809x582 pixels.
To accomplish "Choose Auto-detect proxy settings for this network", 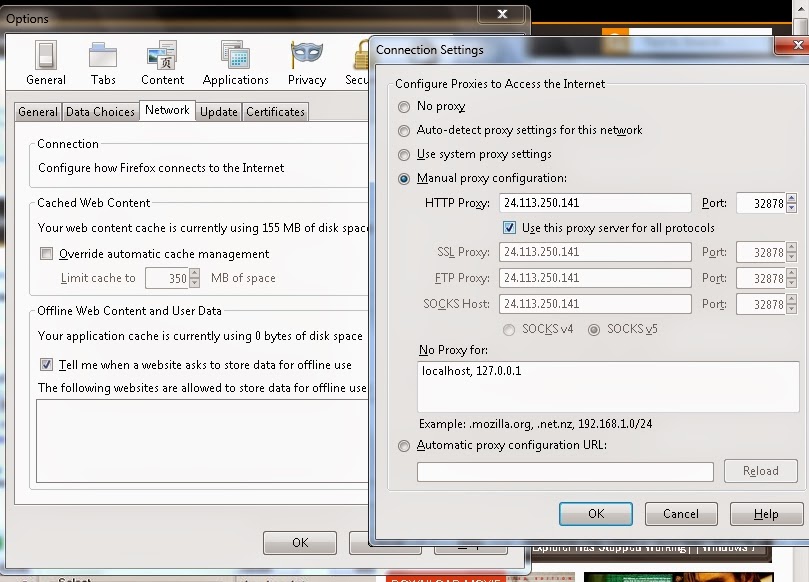I will click(404, 131).
